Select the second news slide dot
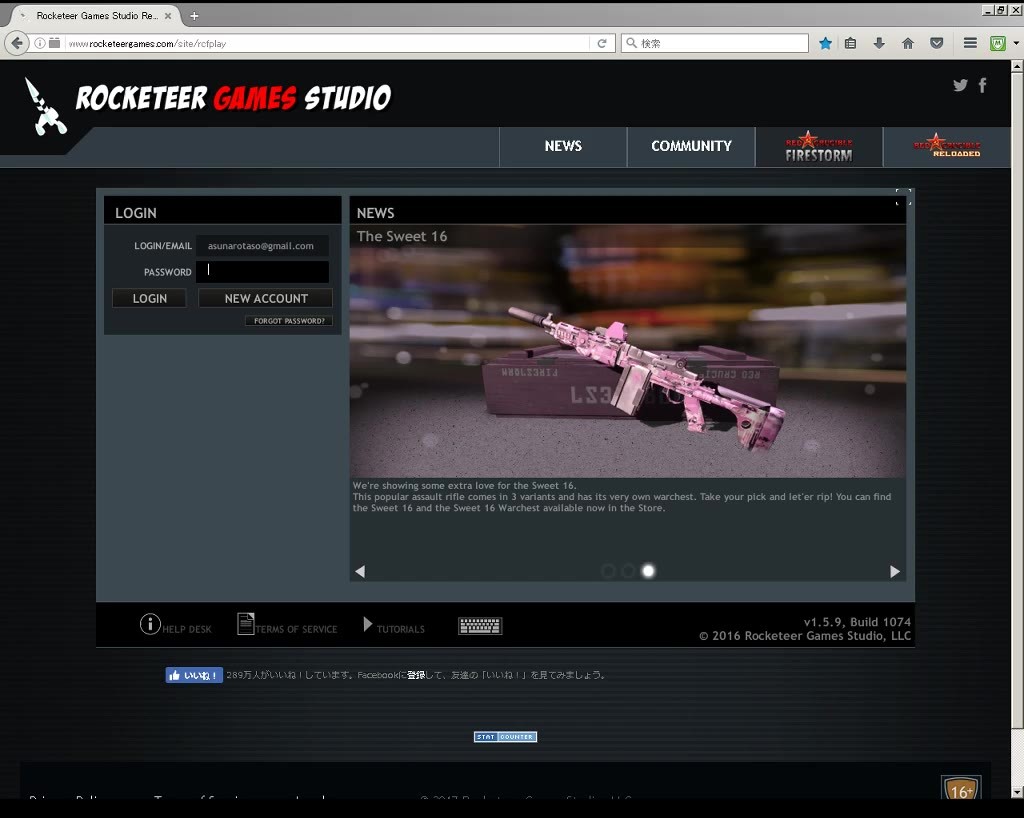Screen dimensions: 1024x818 pyautogui.click(x=628, y=571)
